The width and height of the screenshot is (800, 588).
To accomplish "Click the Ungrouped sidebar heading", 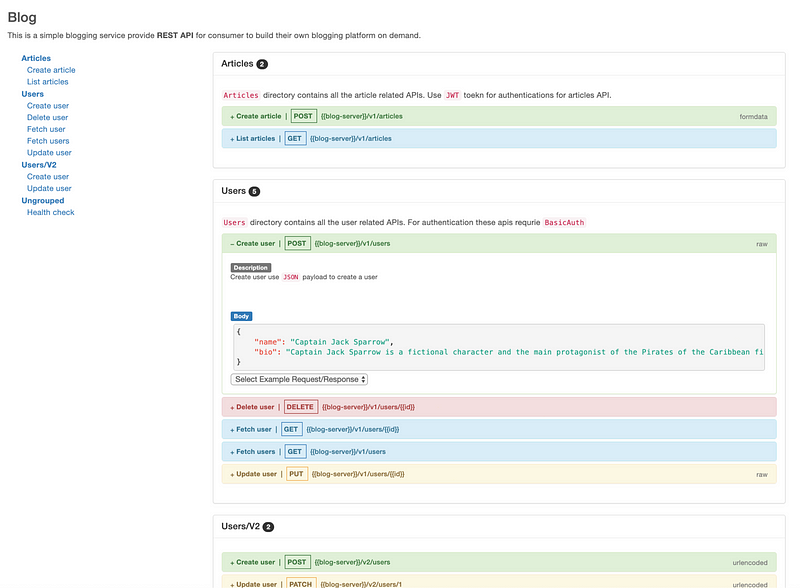I will click(x=42, y=199).
